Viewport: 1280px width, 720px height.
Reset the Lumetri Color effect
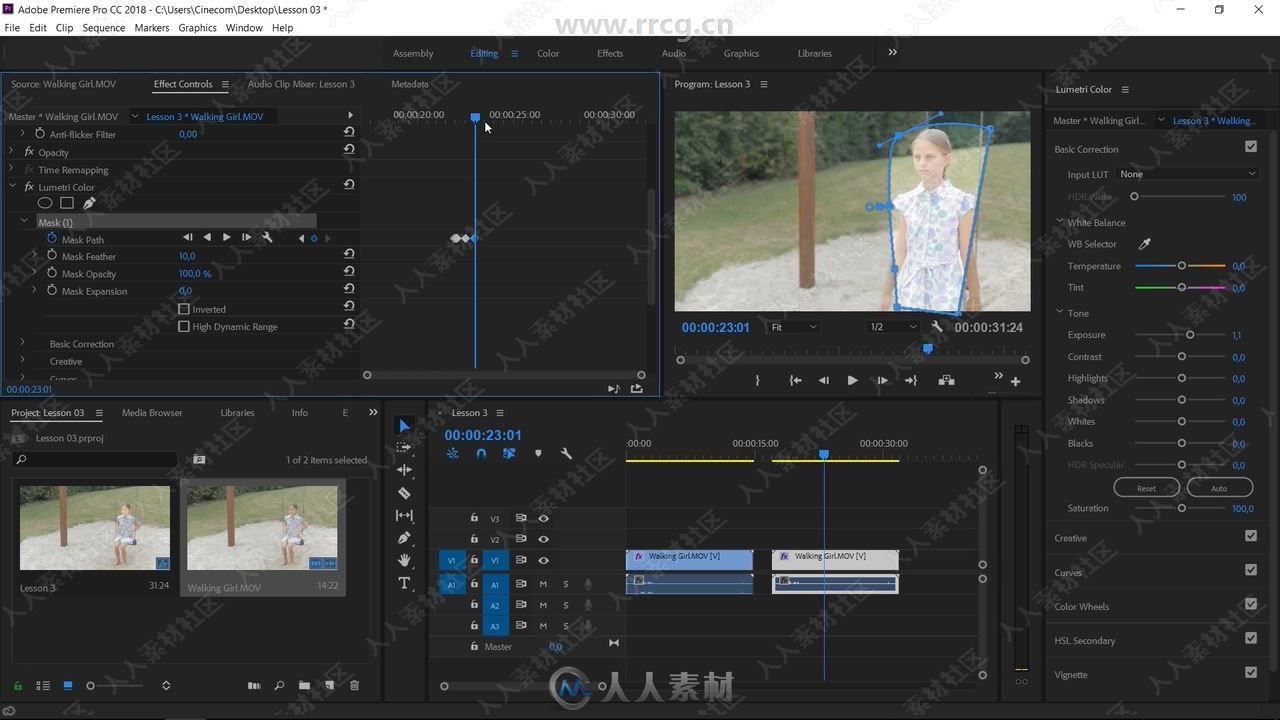click(x=349, y=185)
